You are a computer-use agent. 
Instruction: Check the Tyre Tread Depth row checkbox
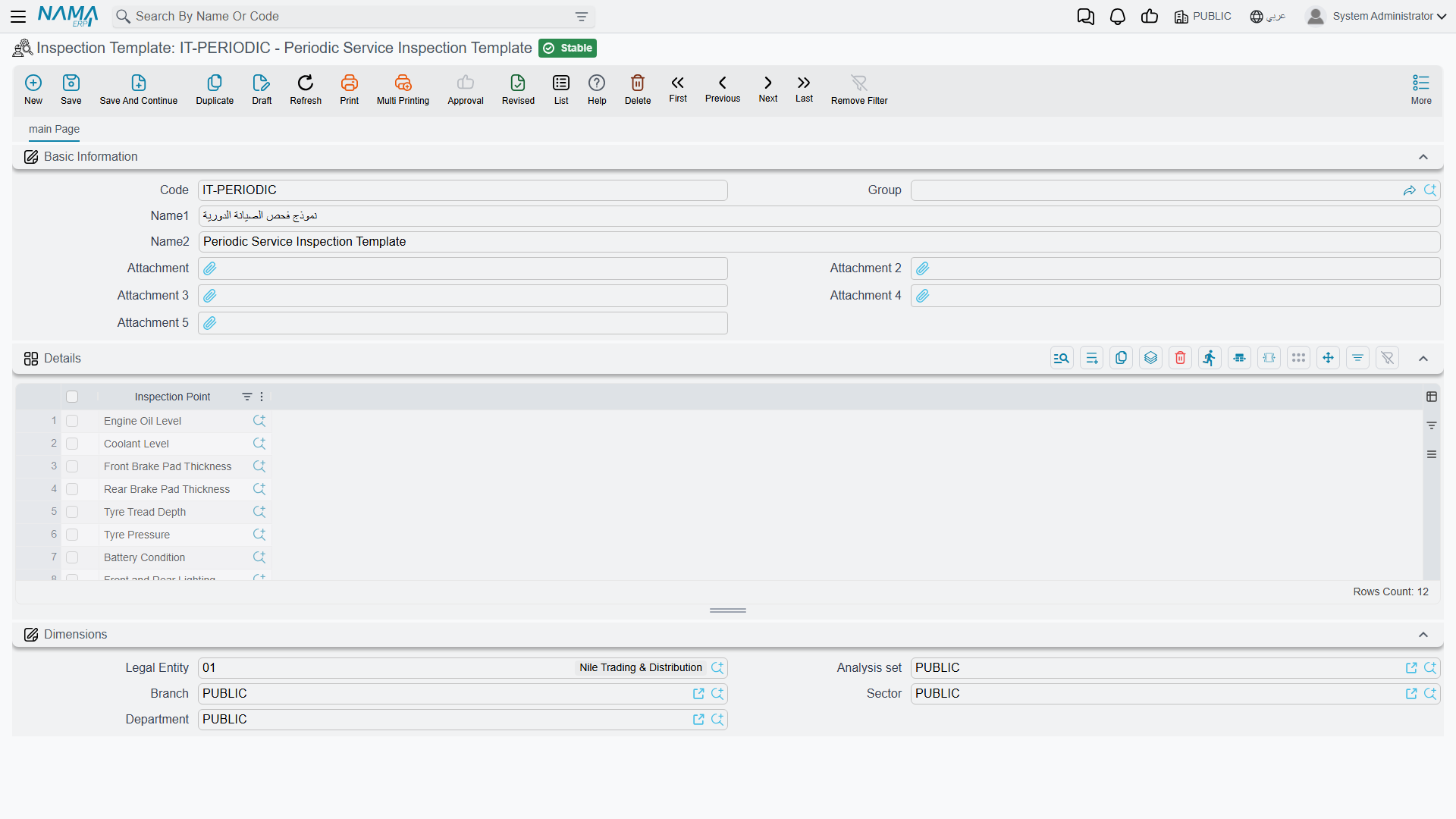point(72,512)
